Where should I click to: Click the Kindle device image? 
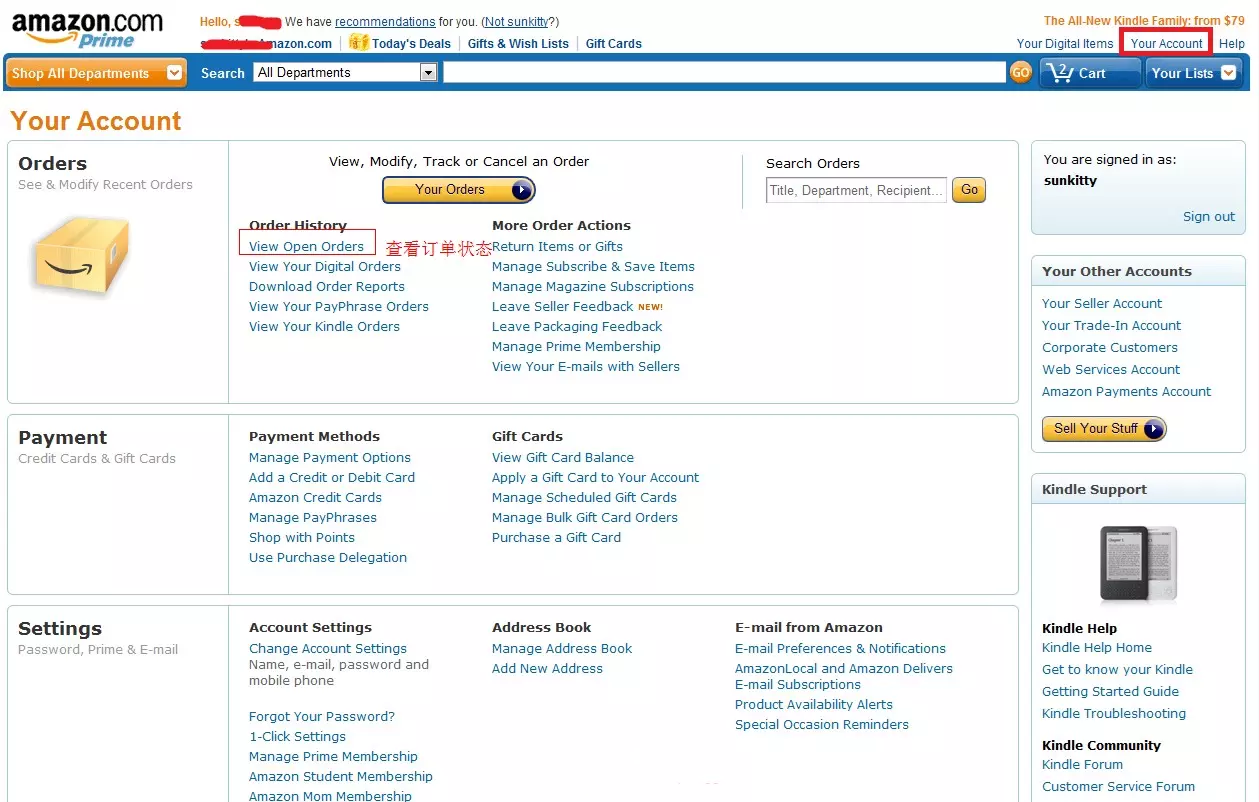[x=1139, y=565]
